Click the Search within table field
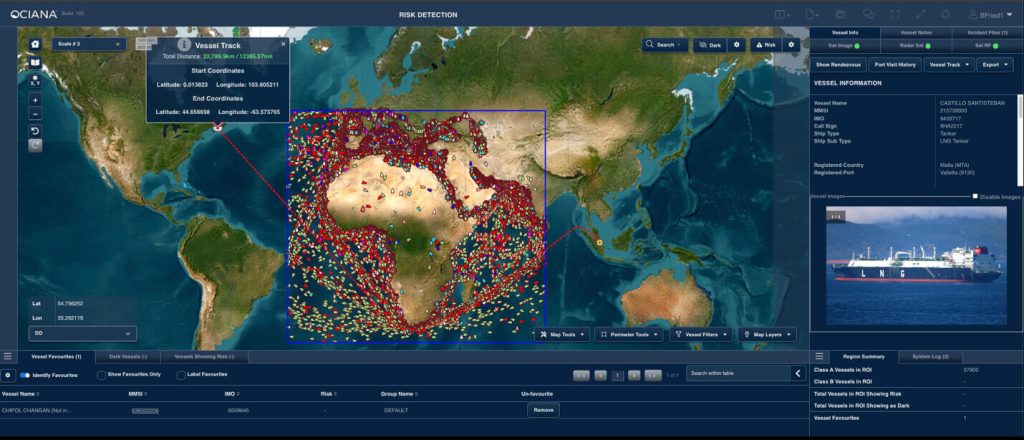Viewport: 1024px width, 440px height. point(736,373)
